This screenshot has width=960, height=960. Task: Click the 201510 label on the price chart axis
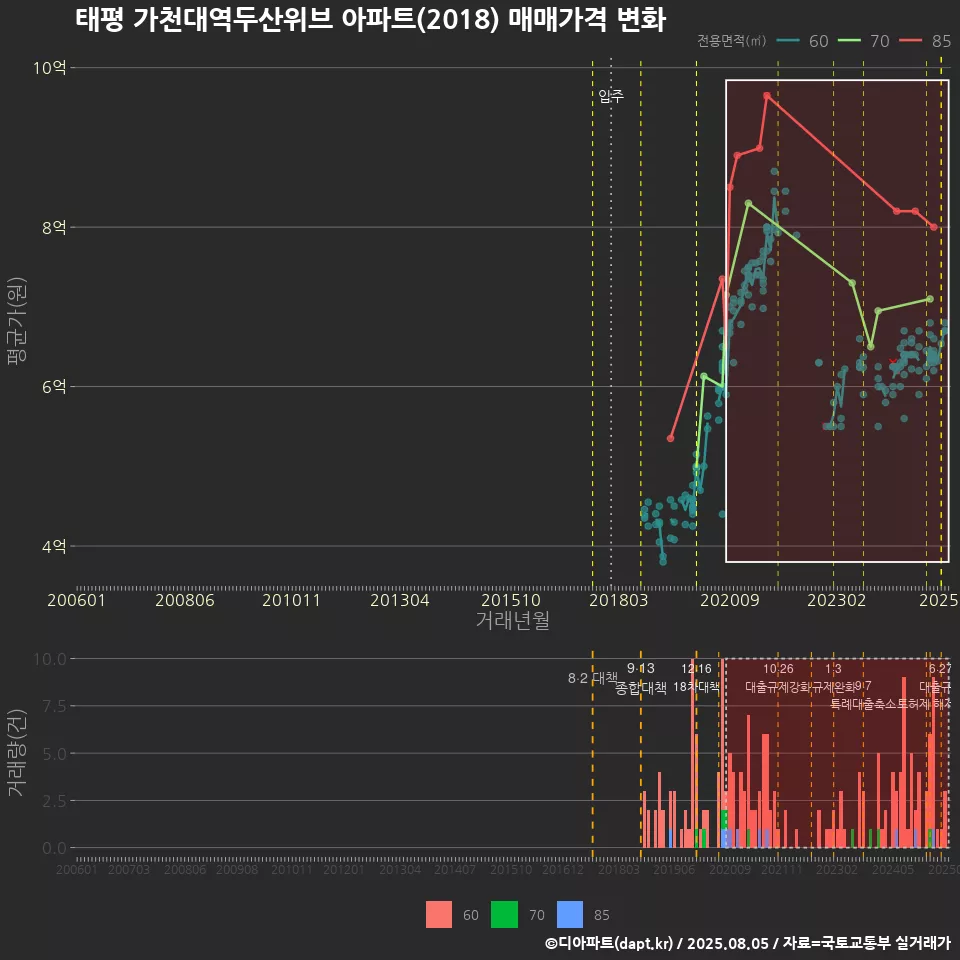tap(511, 600)
